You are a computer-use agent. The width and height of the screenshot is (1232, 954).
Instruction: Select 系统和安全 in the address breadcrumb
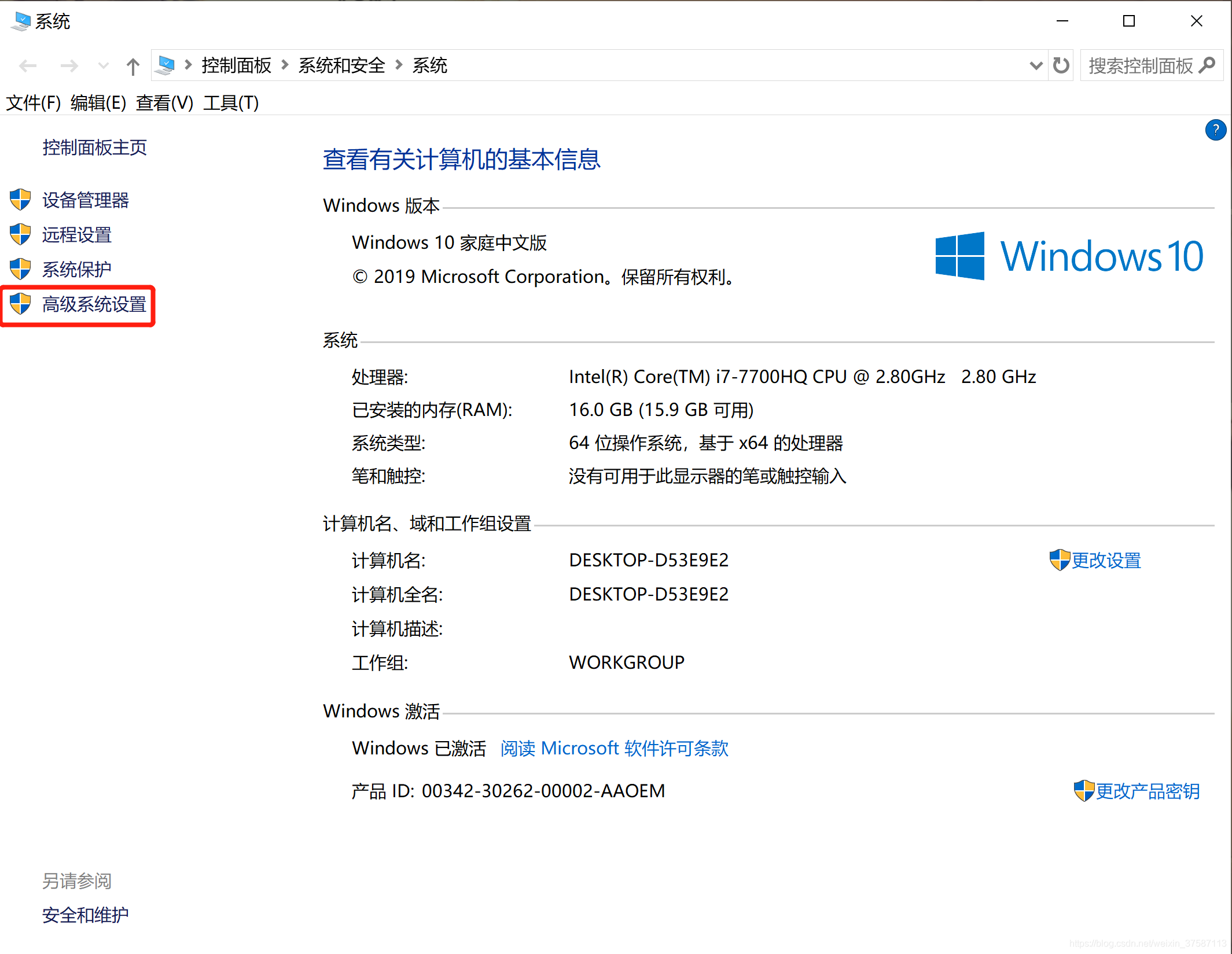pos(341,65)
